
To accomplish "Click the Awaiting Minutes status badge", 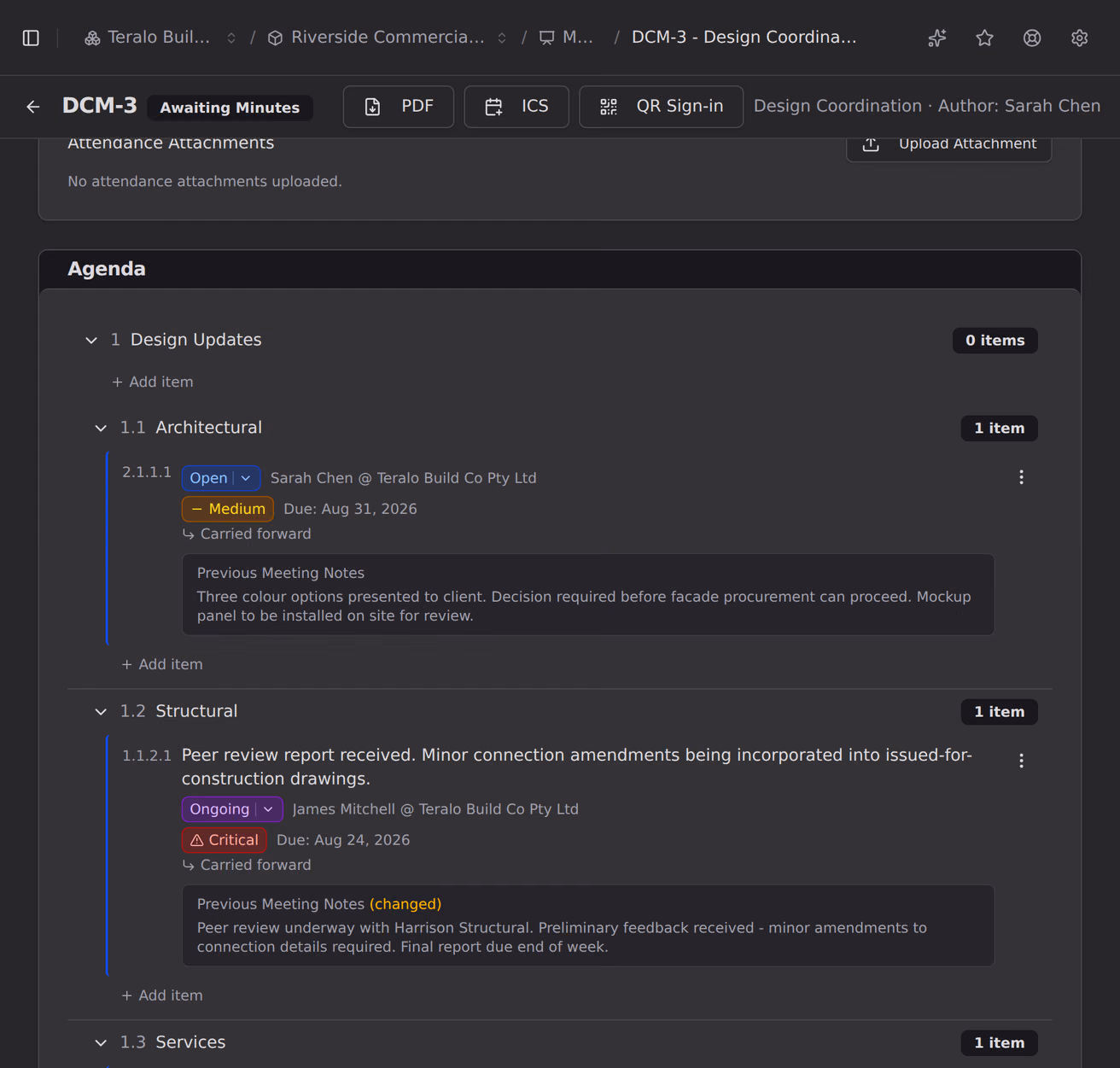I will tap(230, 108).
